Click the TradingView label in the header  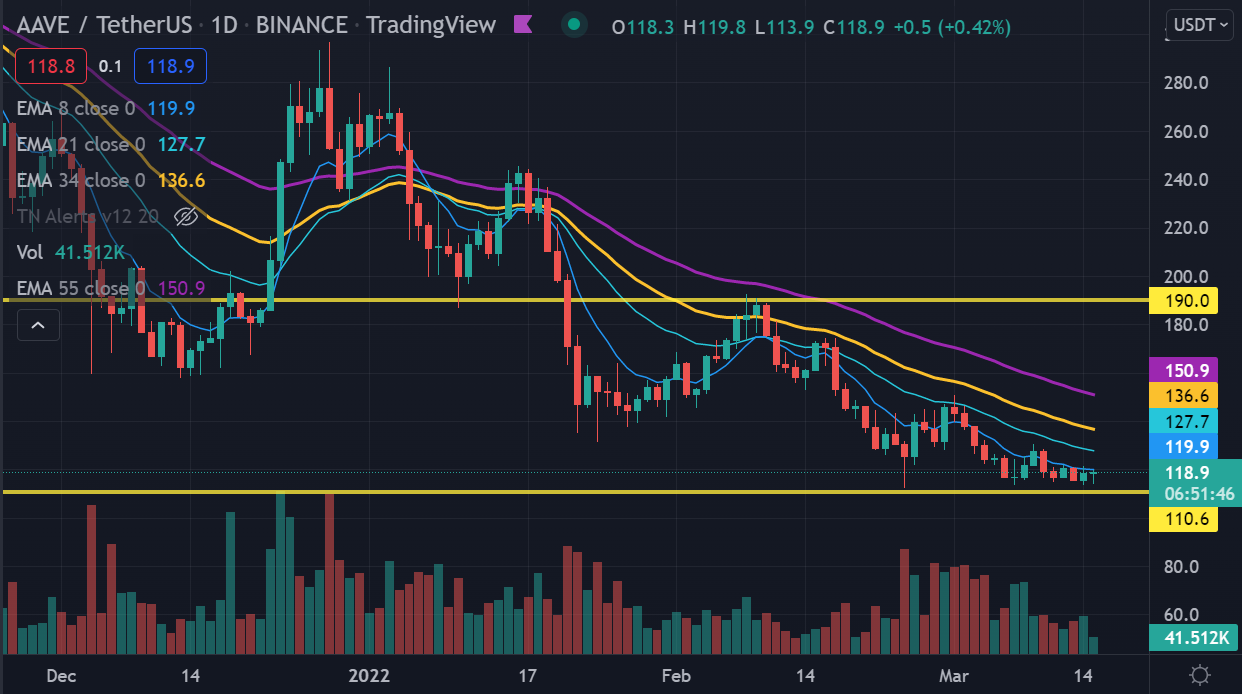(430, 24)
